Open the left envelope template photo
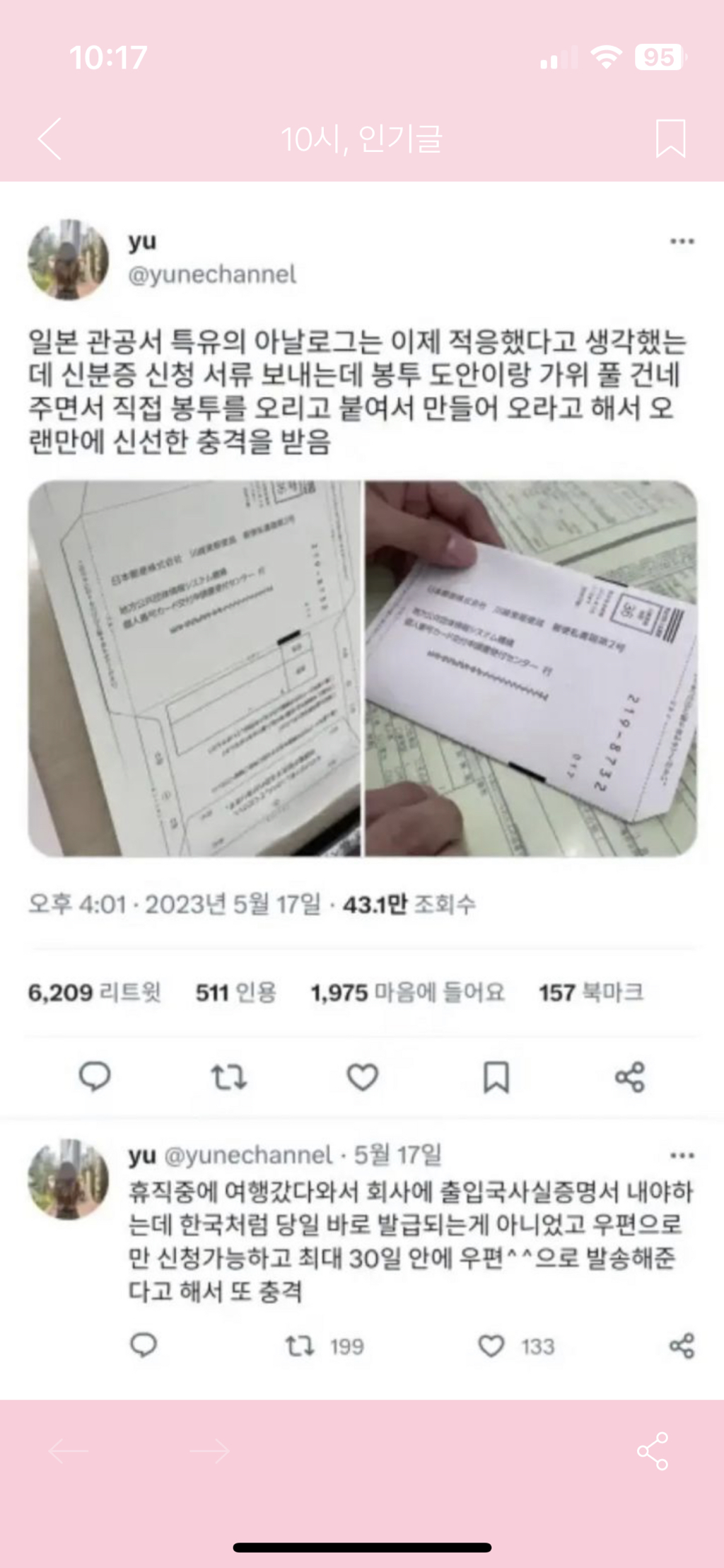724x1568 pixels. click(194, 668)
